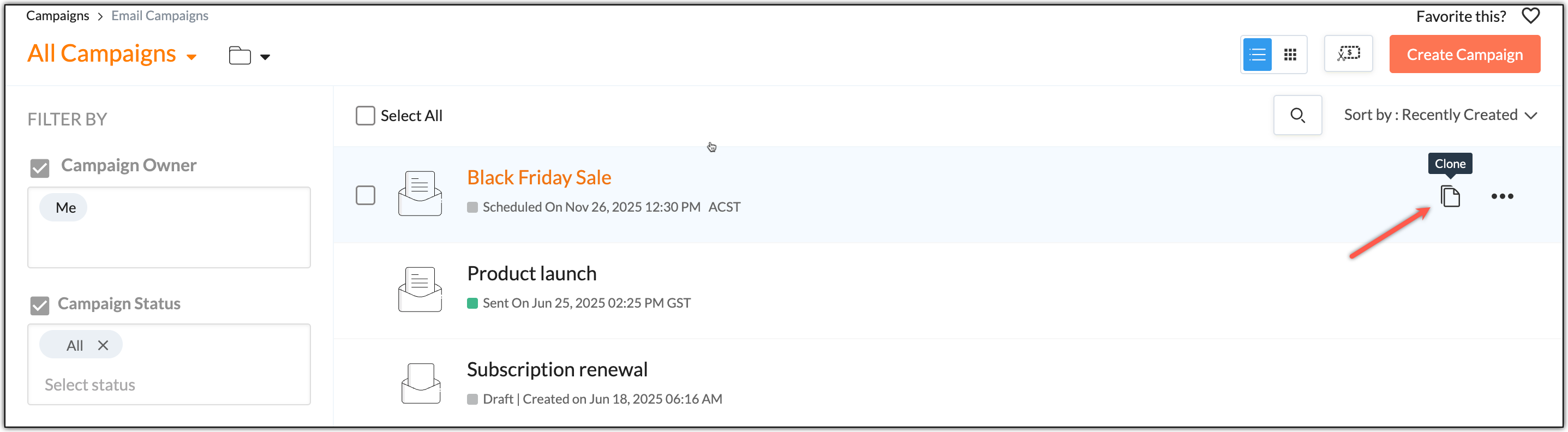The height and width of the screenshot is (432, 1568).
Task: Remove the All status filter tag
Action: 103,345
